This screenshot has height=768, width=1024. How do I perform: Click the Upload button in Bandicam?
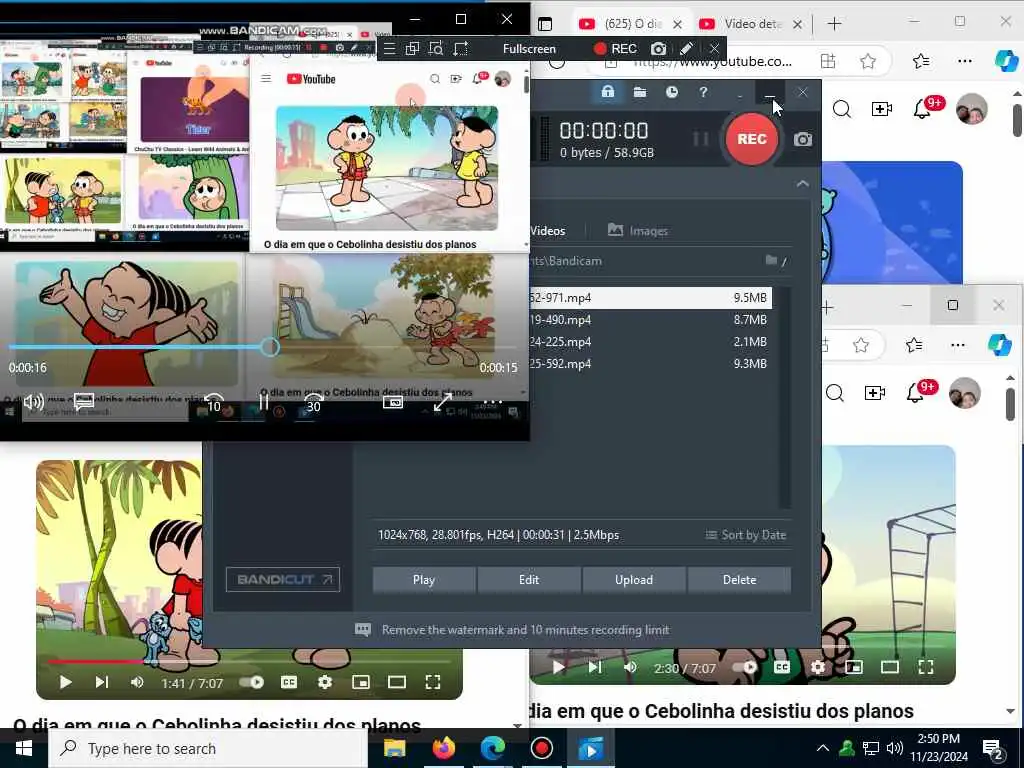[633, 580]
